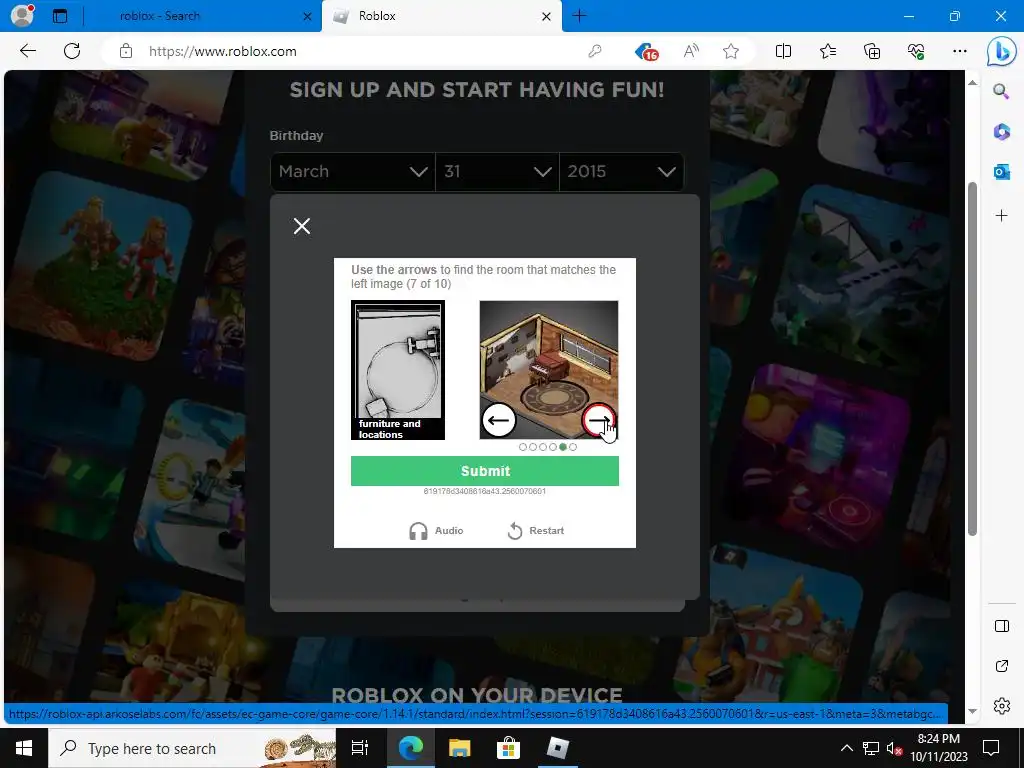Viewport: 1024px width, 768px height.
Task: Close the captcha dialog with X
Action: tap(302, 226)
